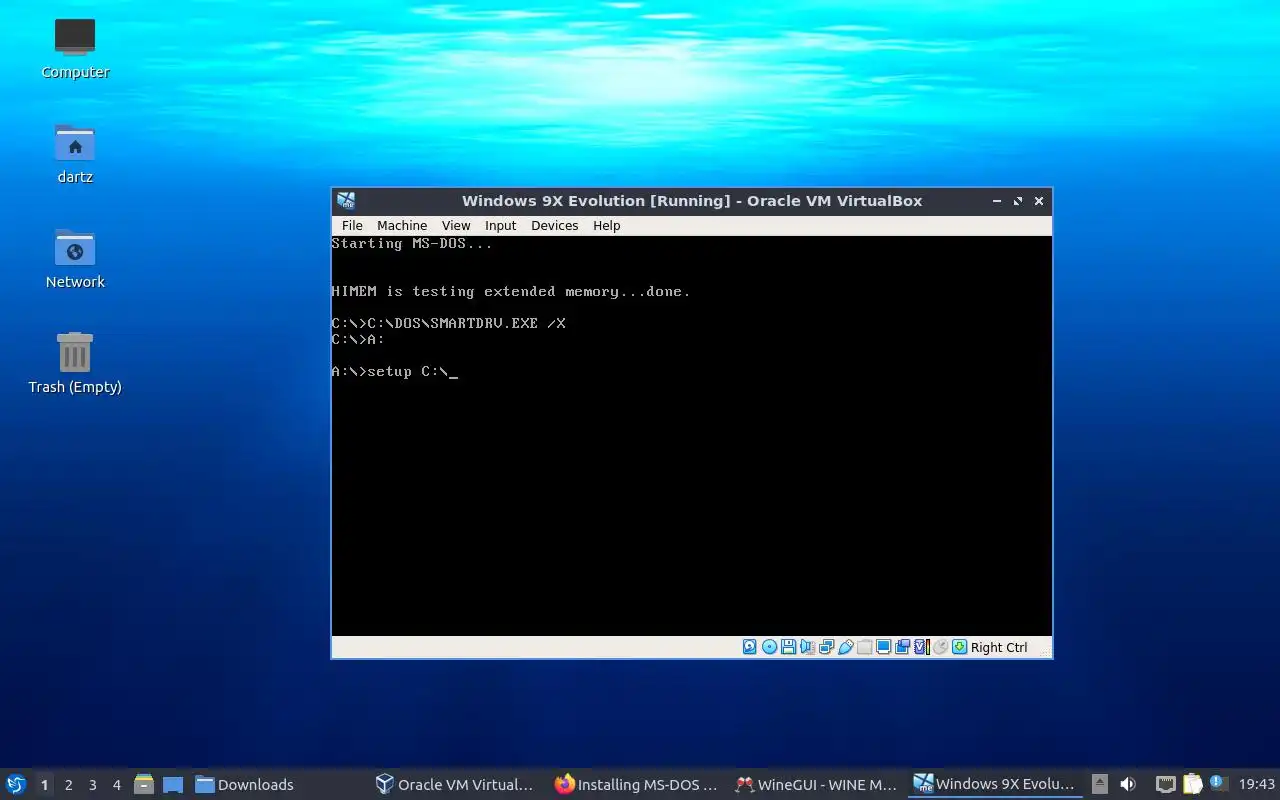Select the Trash (Empty) desktop icon
Image resolution: width=1280 pixels, height=800 pixels.
click(75, 364)
